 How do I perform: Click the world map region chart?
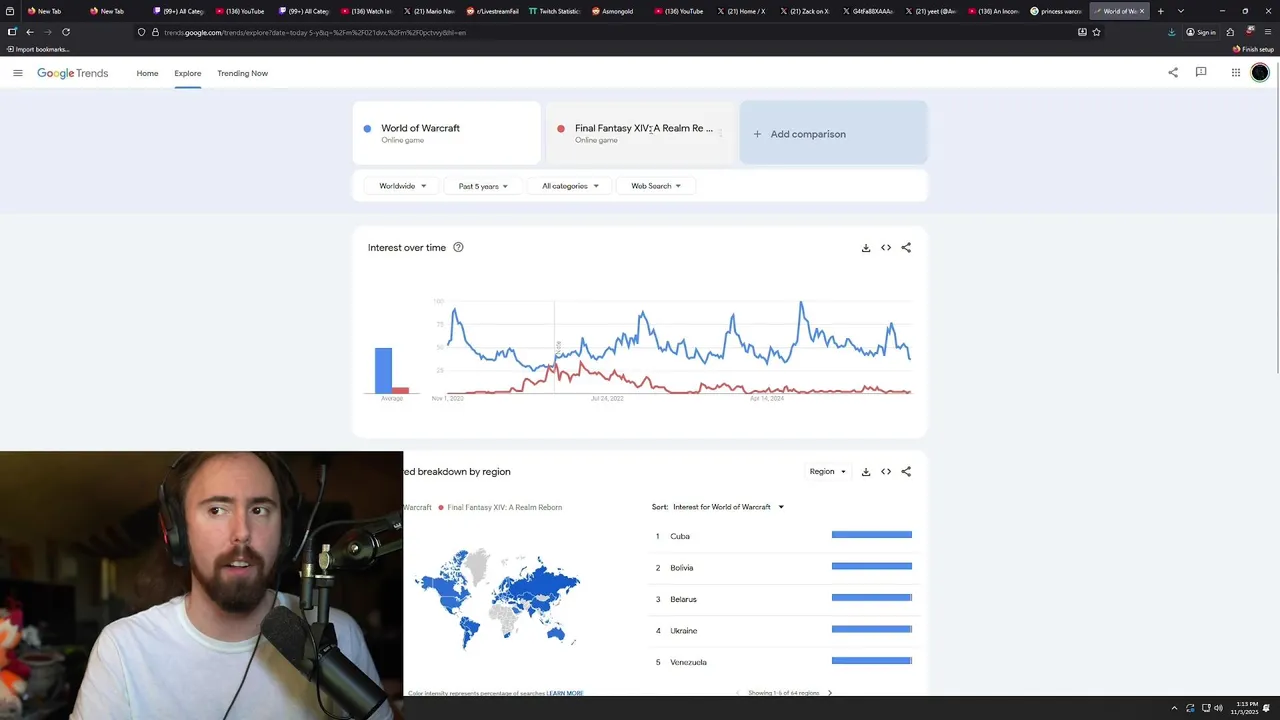coord(497,597)
